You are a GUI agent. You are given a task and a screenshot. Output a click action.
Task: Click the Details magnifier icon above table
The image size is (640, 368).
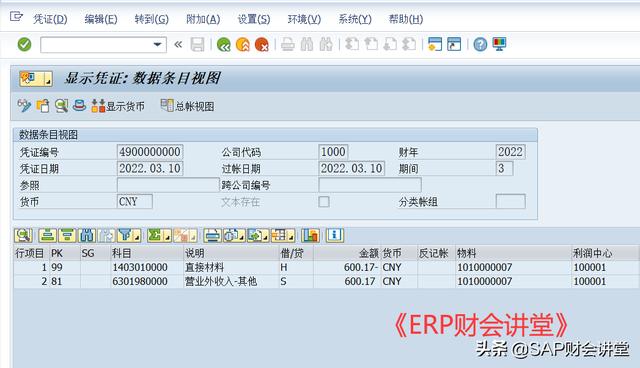point(23,235)
